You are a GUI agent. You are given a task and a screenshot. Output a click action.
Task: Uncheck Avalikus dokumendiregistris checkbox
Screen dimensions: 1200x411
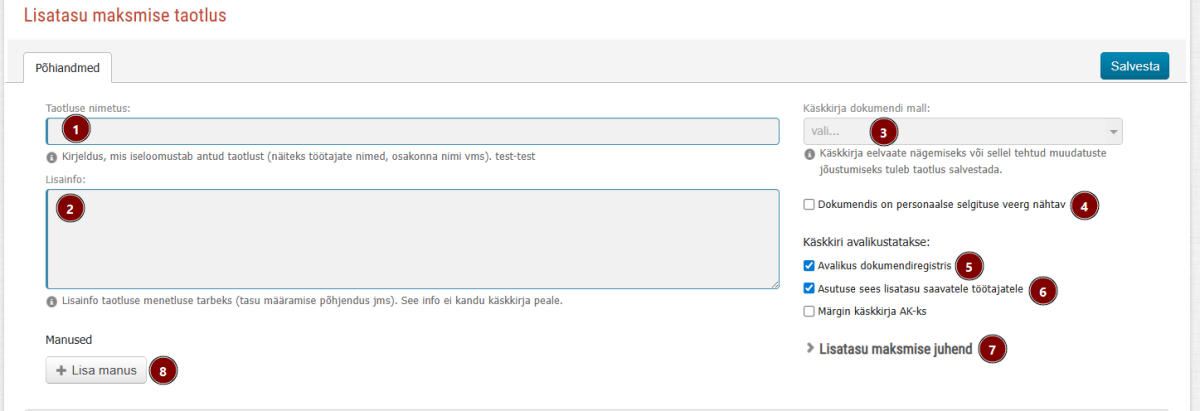(x=809, y=266)
